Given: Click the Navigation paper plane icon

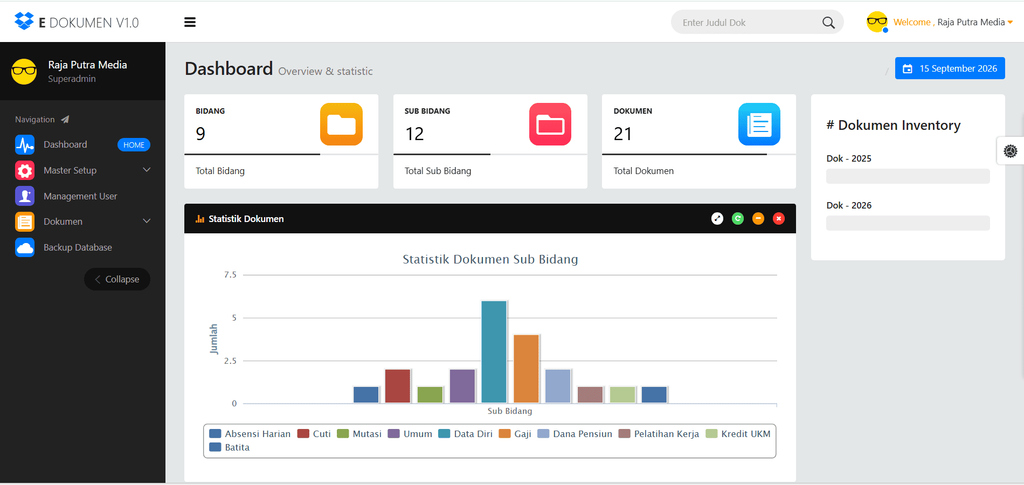Looking at the screenshot, I should [x=65, y=119].
